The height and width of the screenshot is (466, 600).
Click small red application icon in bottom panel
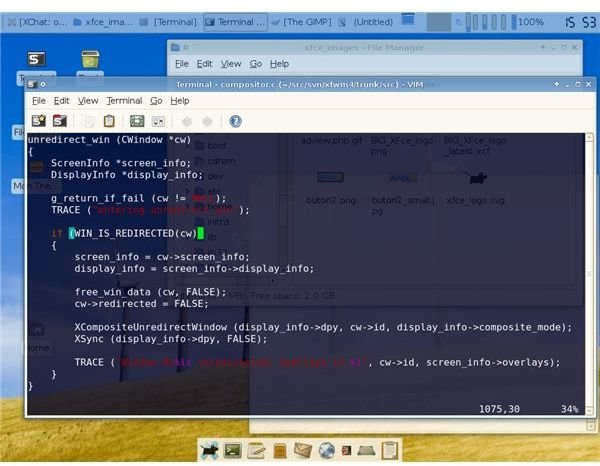[346, 450]
